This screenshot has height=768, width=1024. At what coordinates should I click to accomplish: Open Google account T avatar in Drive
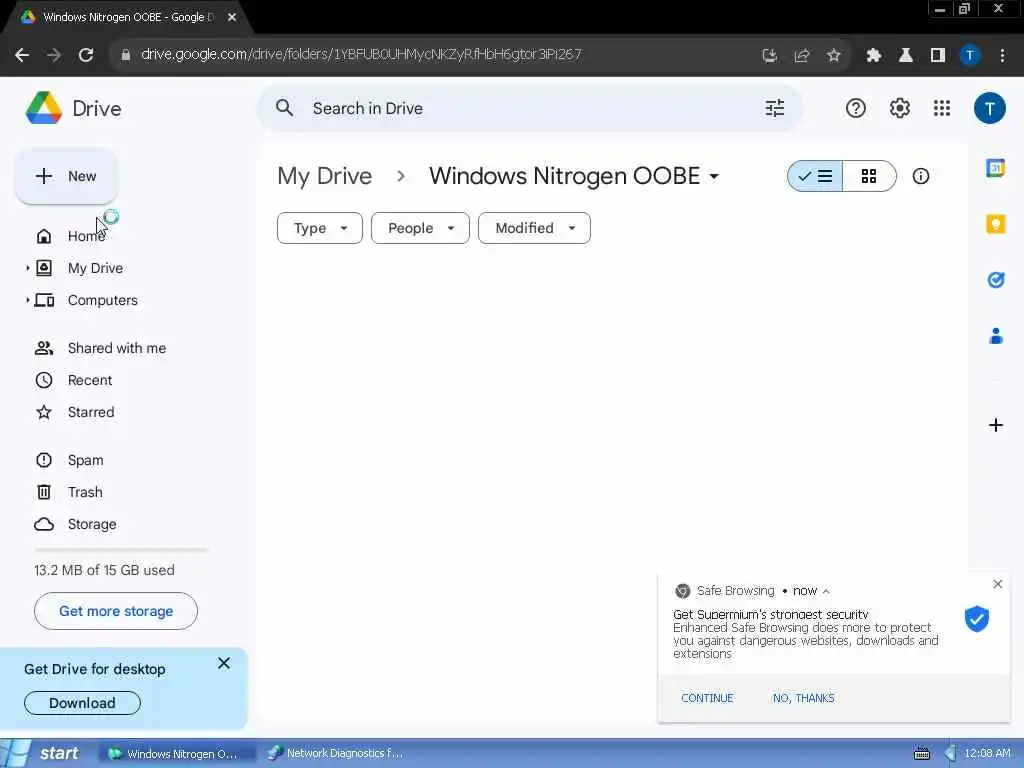pyautogui.click(x=990, y=108)
